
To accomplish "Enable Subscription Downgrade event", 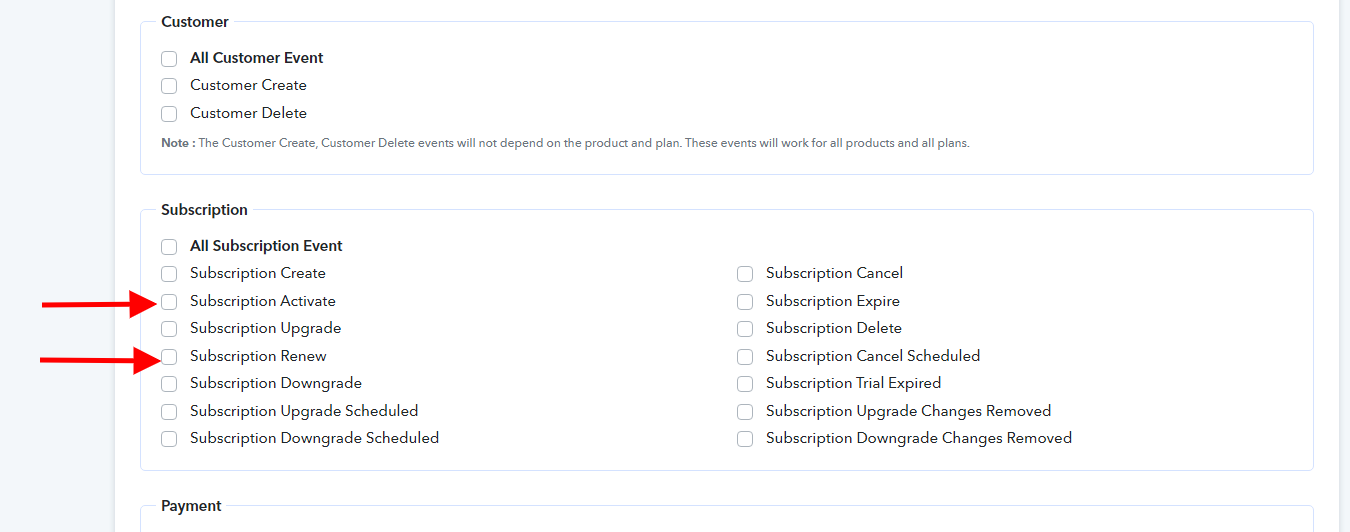I will pos(169,384).
